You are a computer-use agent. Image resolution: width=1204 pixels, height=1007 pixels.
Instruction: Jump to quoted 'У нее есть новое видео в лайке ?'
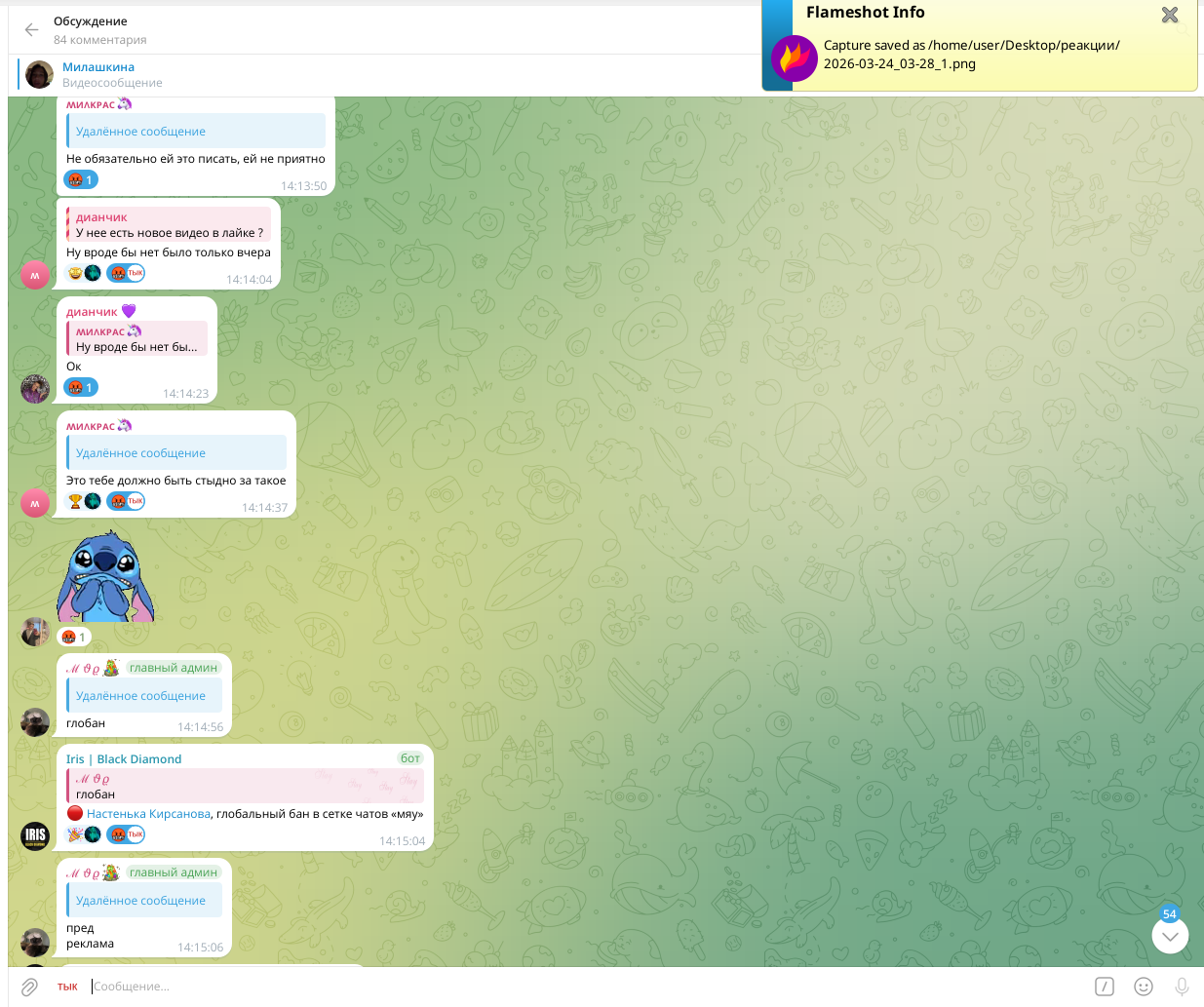coord(169,224)
